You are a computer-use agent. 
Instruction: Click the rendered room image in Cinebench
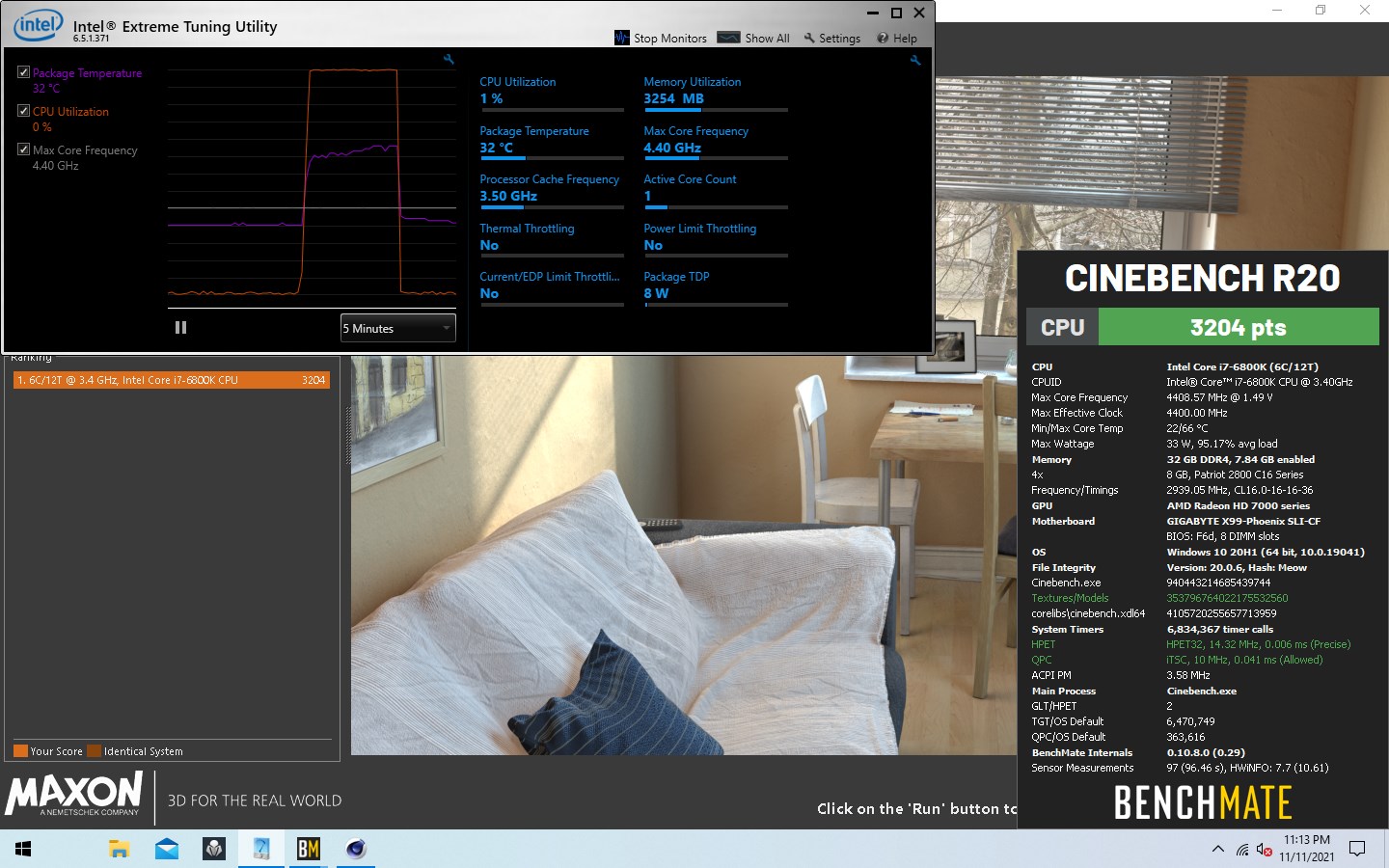point(683,555)
